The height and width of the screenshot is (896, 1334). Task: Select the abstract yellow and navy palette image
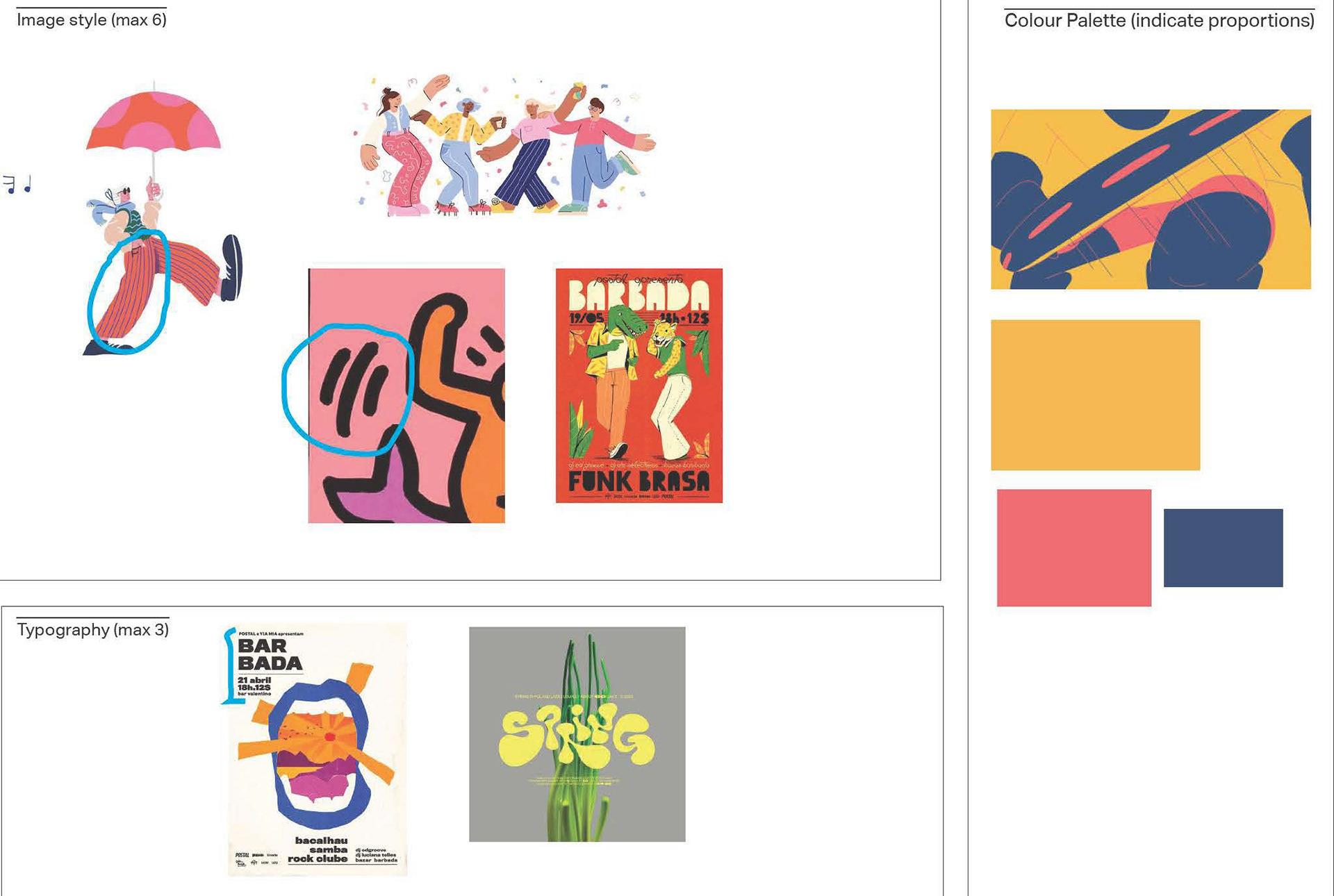pos(1151,199)
